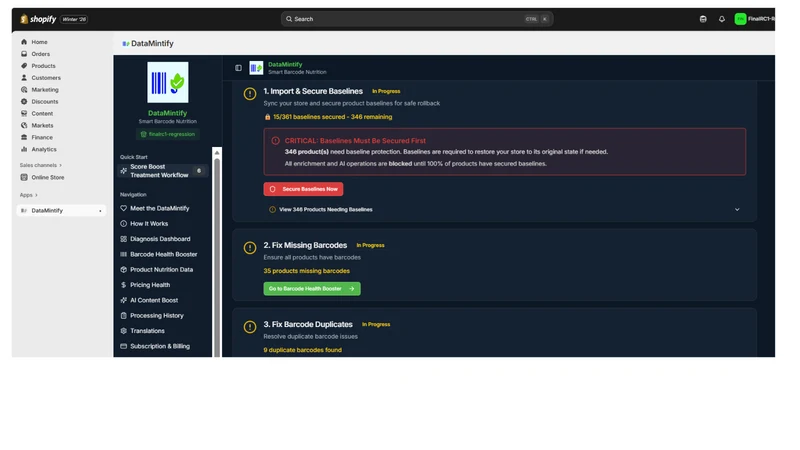Click View 346 Products Needing Baselines text
800x450 pixels.
pyautogui.click(x=326, y=210)
